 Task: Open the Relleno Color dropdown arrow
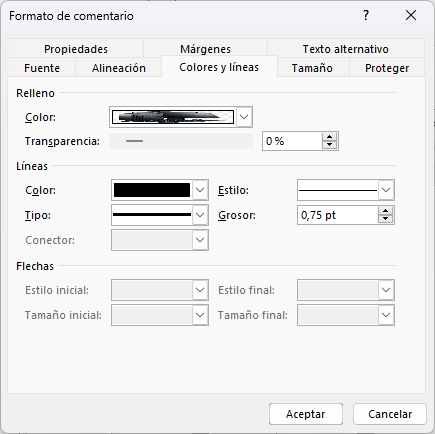[244, 117]
